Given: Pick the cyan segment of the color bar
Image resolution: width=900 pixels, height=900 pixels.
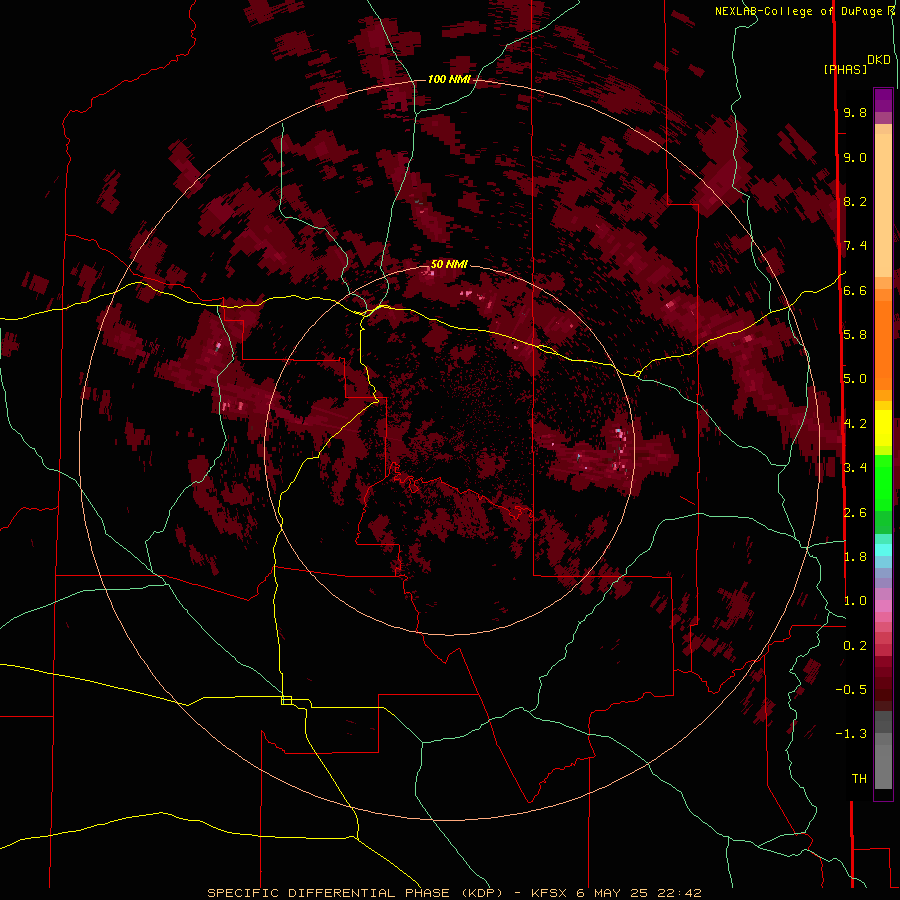Looking at the screenshot, I should [x=883, y=549].
